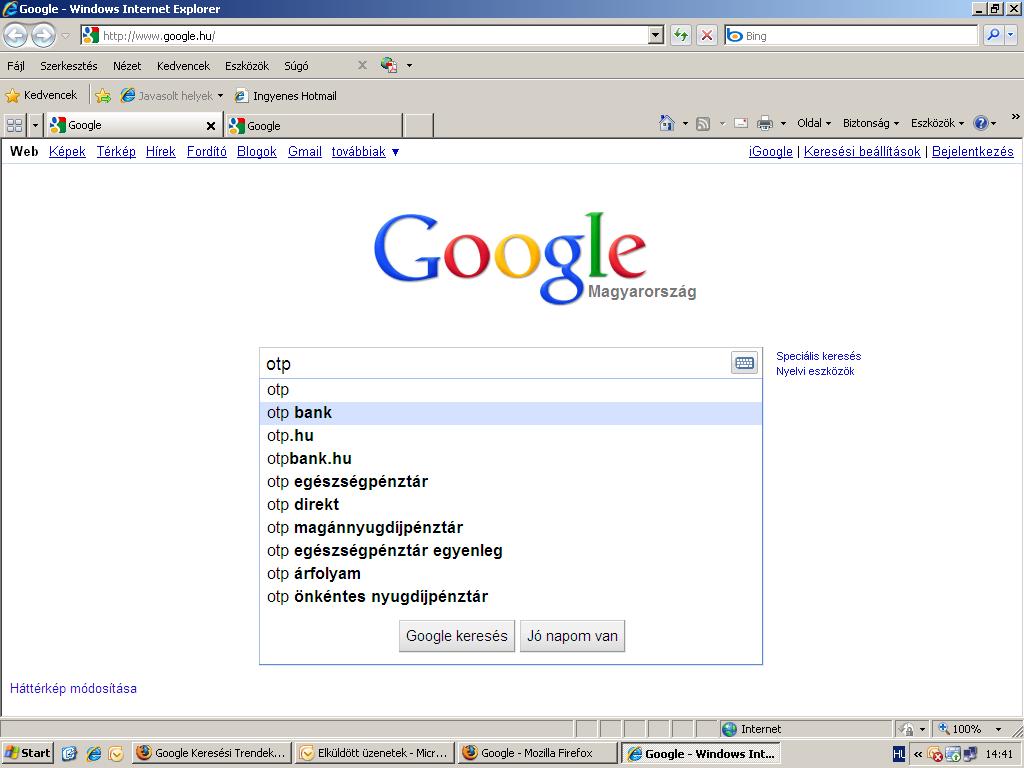Click the Refresh page icon
Viewport: 1024px width, 768px height.
(681, 35)
